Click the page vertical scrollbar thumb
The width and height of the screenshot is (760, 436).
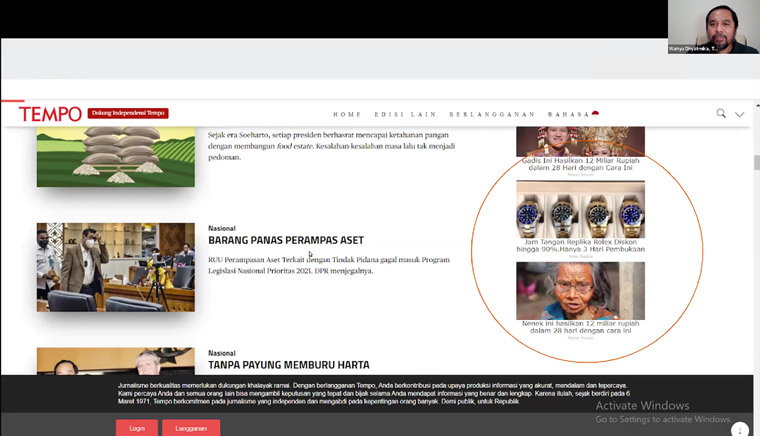(x=757, y=162)
